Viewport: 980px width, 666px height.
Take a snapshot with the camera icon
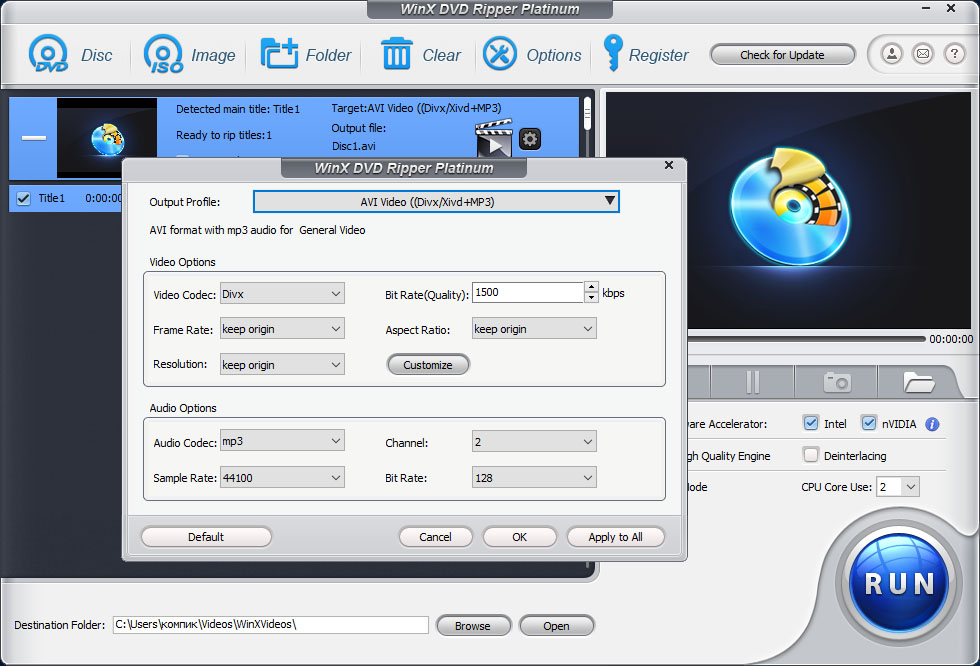click(837, 382)
